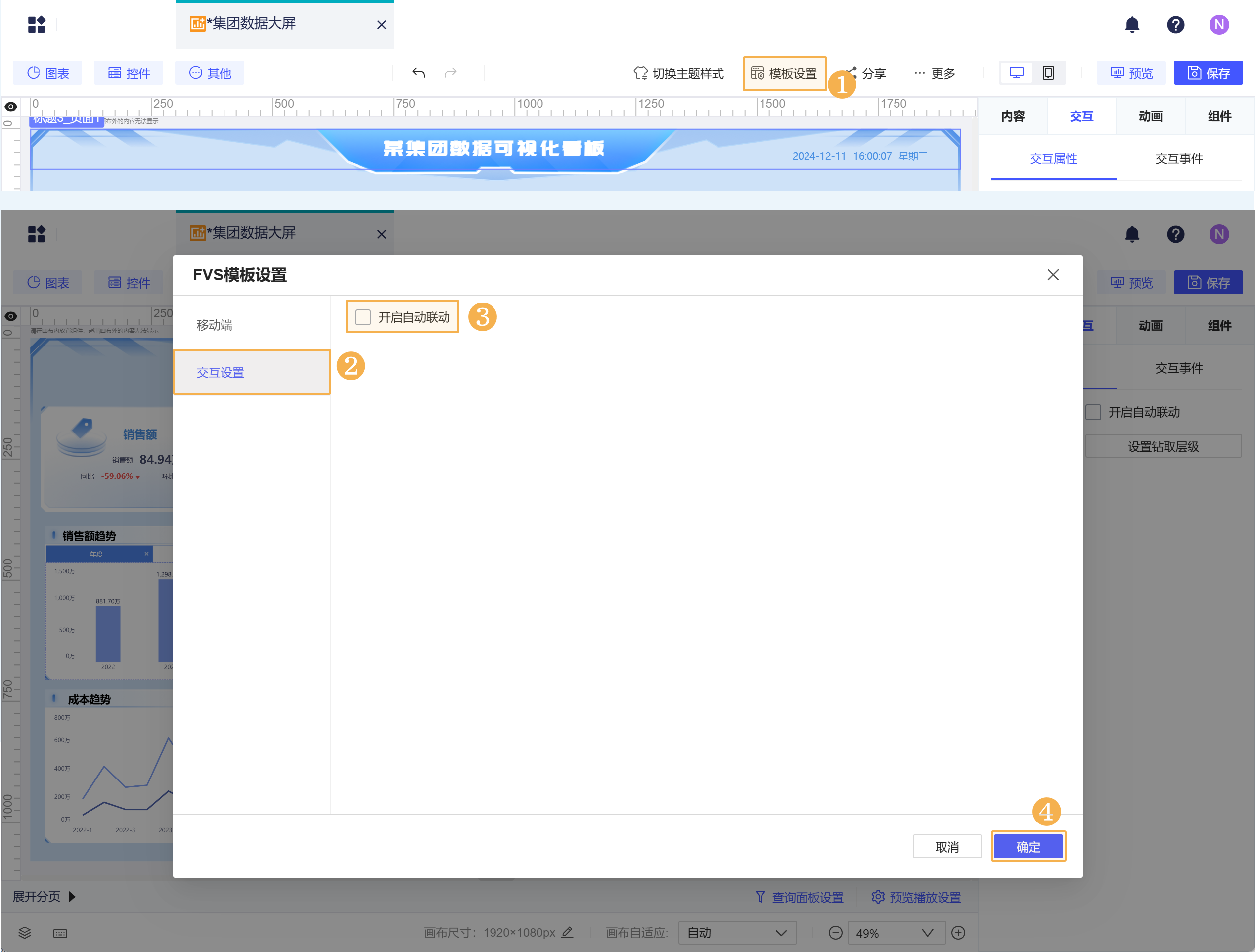Click the dimmed apps grid icon behind dialog
Image resolution: width=1255 pixels, height=952 pixels.
(37, 234)
